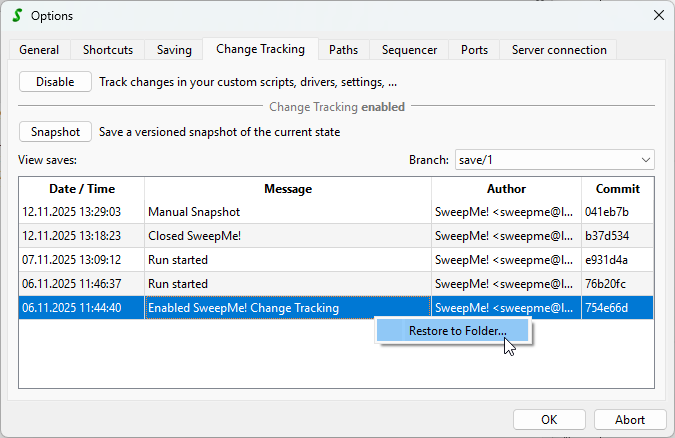Image resolution: width=675 pixels, height=438 pixels.
Task: Switch to the Ports tab
Action: [x=475, y=50]
